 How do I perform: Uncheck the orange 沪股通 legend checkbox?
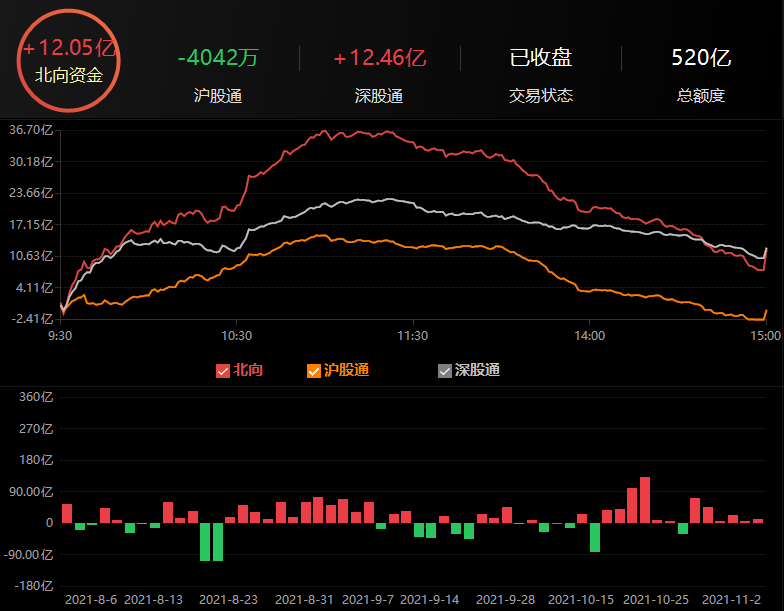pyautogui.click(x=314, y=371)
